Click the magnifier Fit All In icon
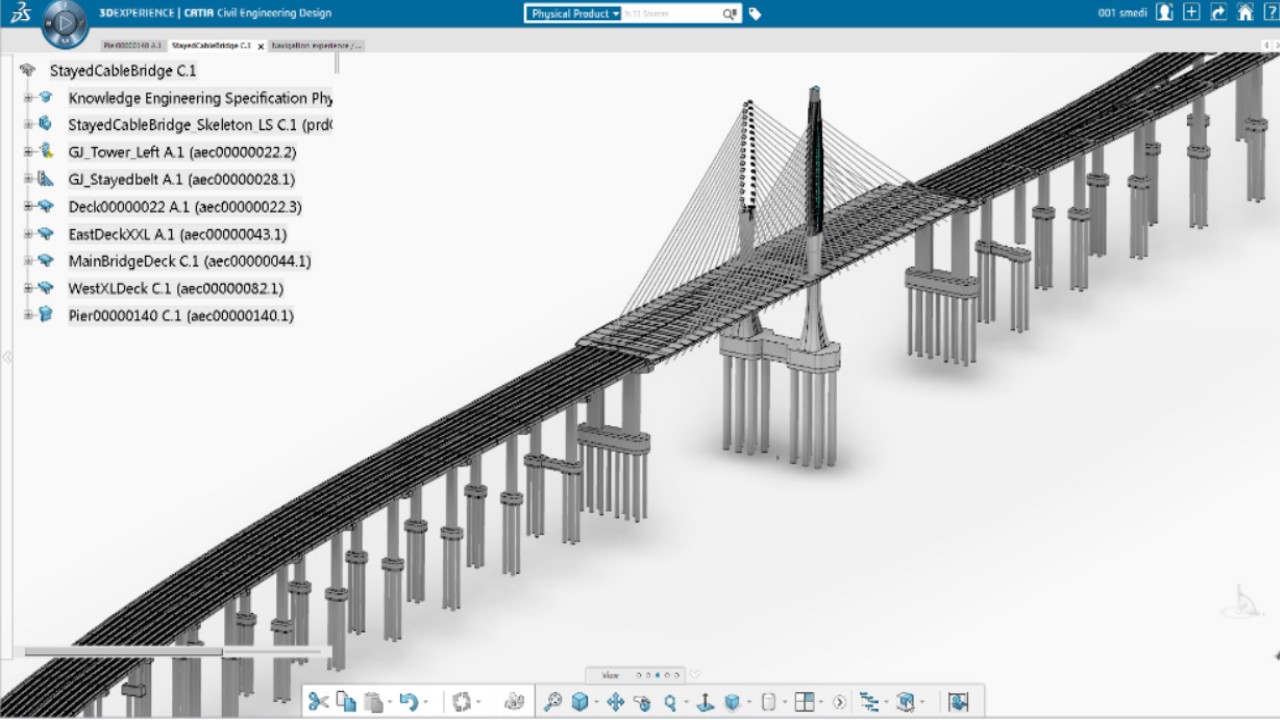Screen dimensions: 1280x720 (553, 702)
